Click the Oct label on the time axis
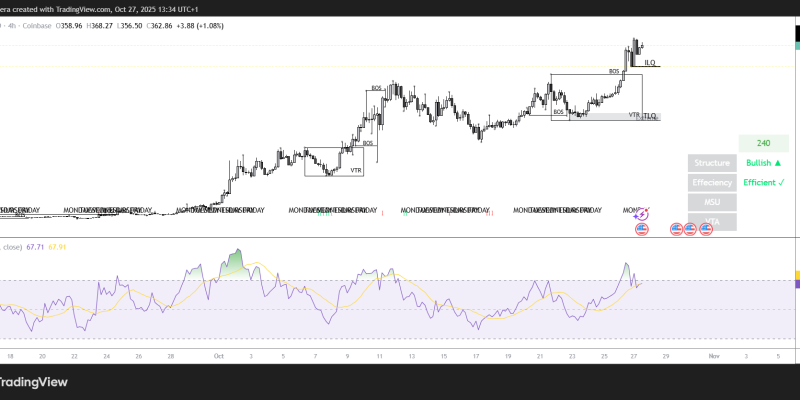 (x=219, y=355)
